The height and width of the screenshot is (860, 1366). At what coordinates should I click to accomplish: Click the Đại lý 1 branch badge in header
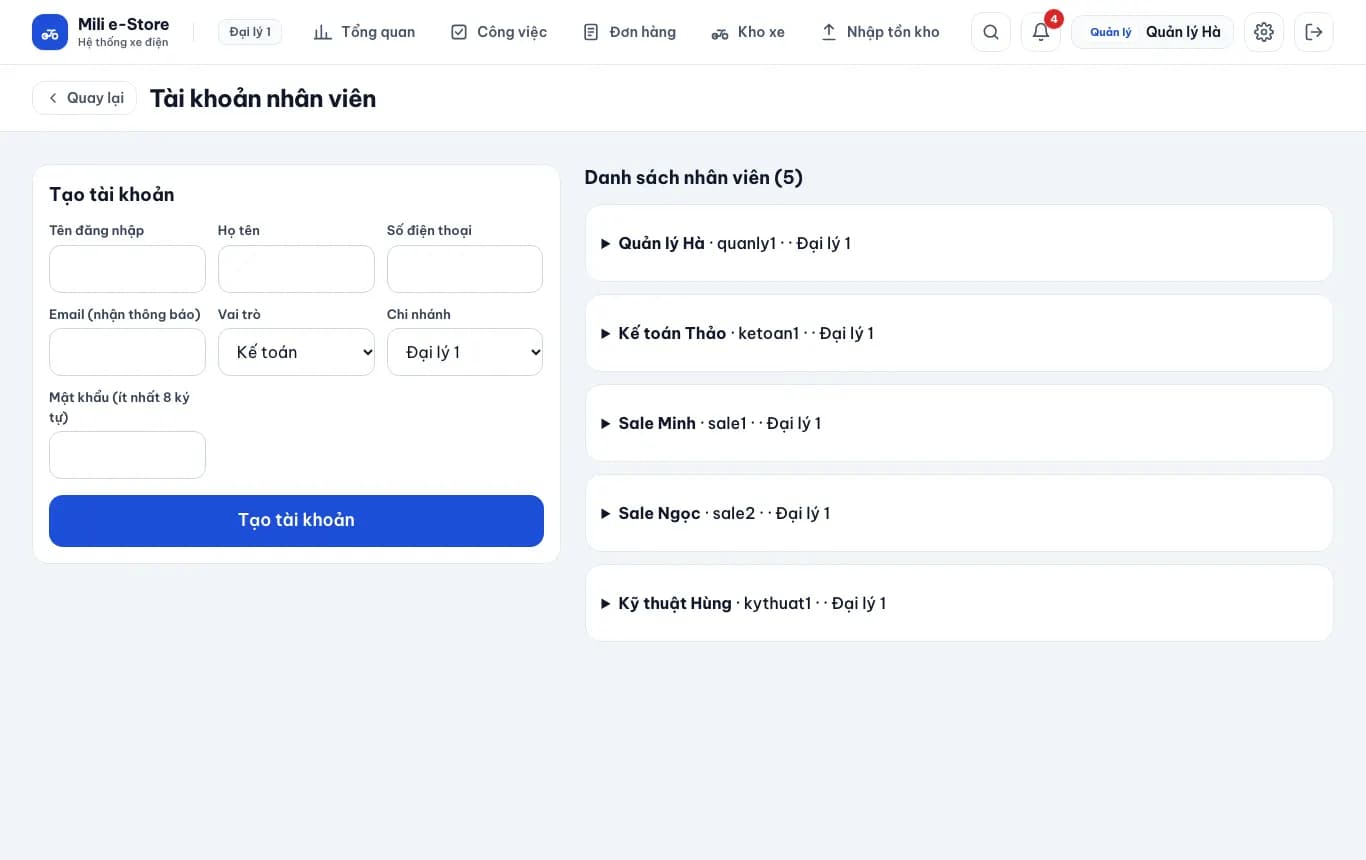click(x=250, y=32)
